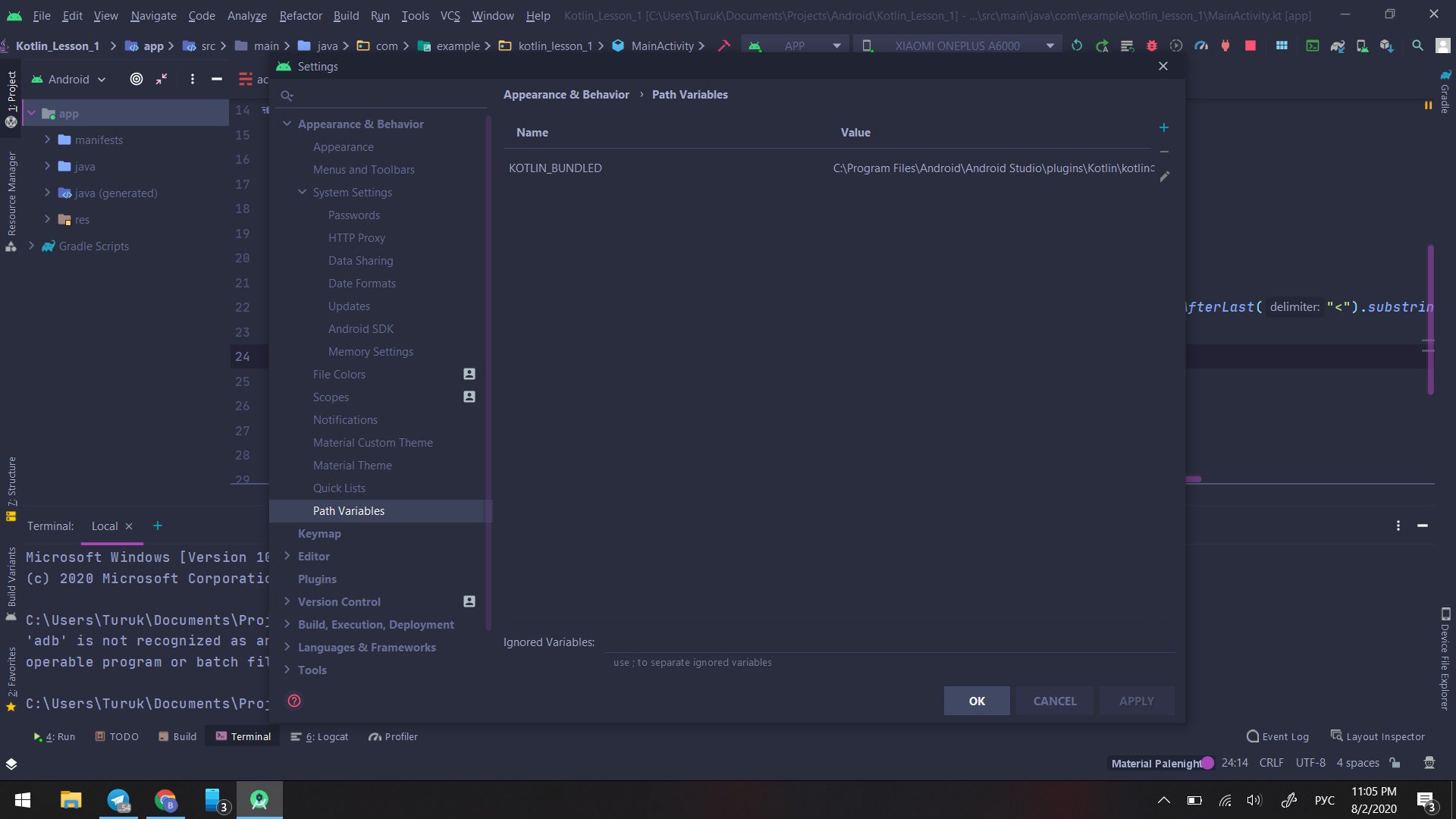Sync project with Gradle files icon
The width and height of the screenshot is (1456, 819).
click(x=1338, y=45)
